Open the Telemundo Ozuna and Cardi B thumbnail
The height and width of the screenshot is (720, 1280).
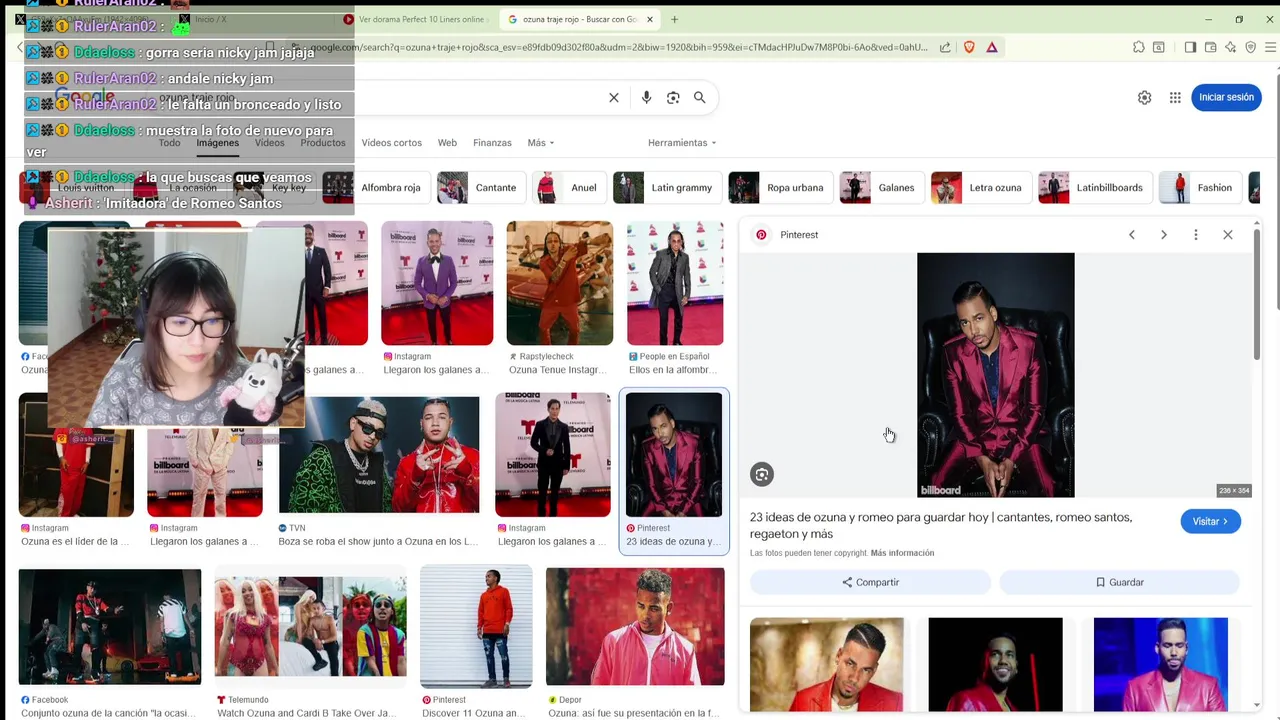coord(310,627)
